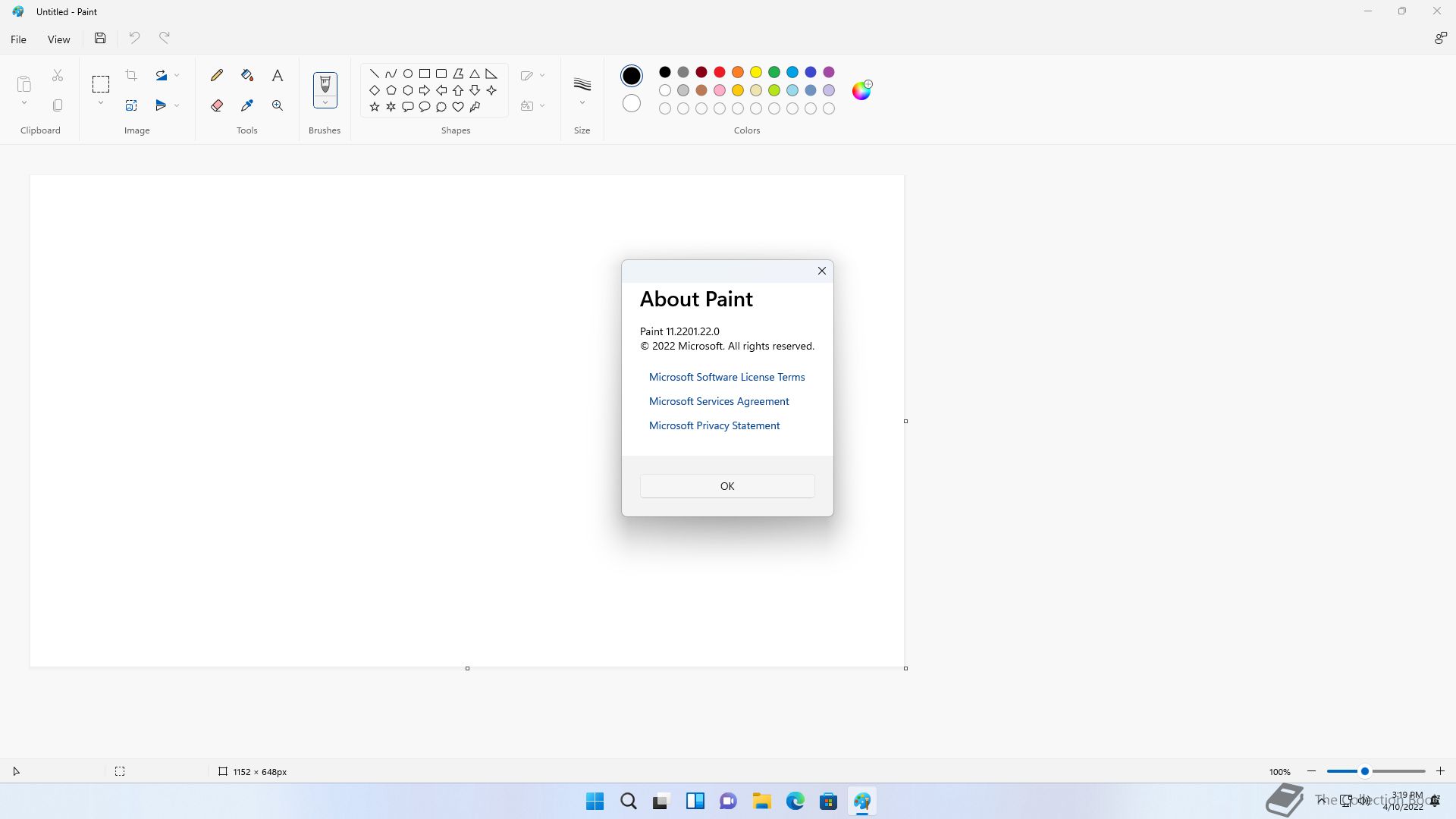Select the Triangle shape
This screenshot has height=819, width=1456.
[475, 74]
